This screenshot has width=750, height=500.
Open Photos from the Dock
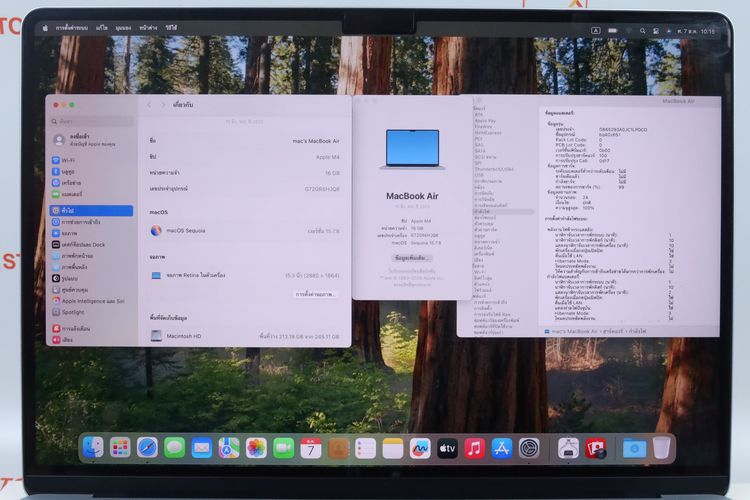(256, 448)
